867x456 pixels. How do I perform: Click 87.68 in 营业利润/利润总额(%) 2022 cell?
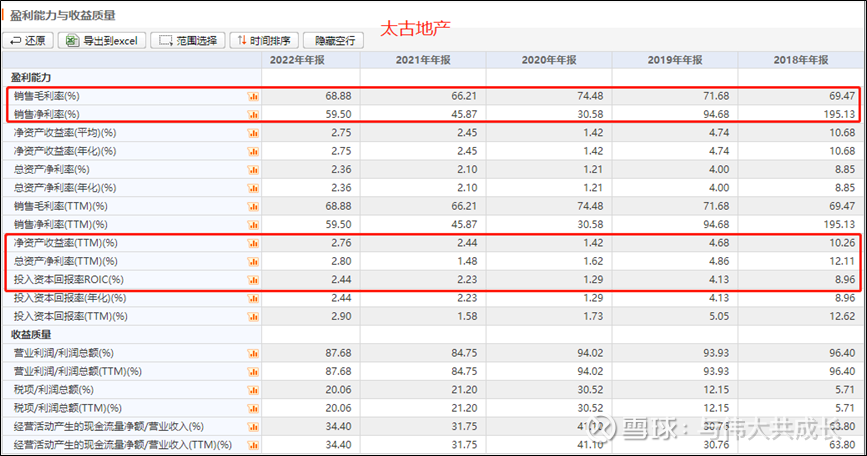pos(338,353)
